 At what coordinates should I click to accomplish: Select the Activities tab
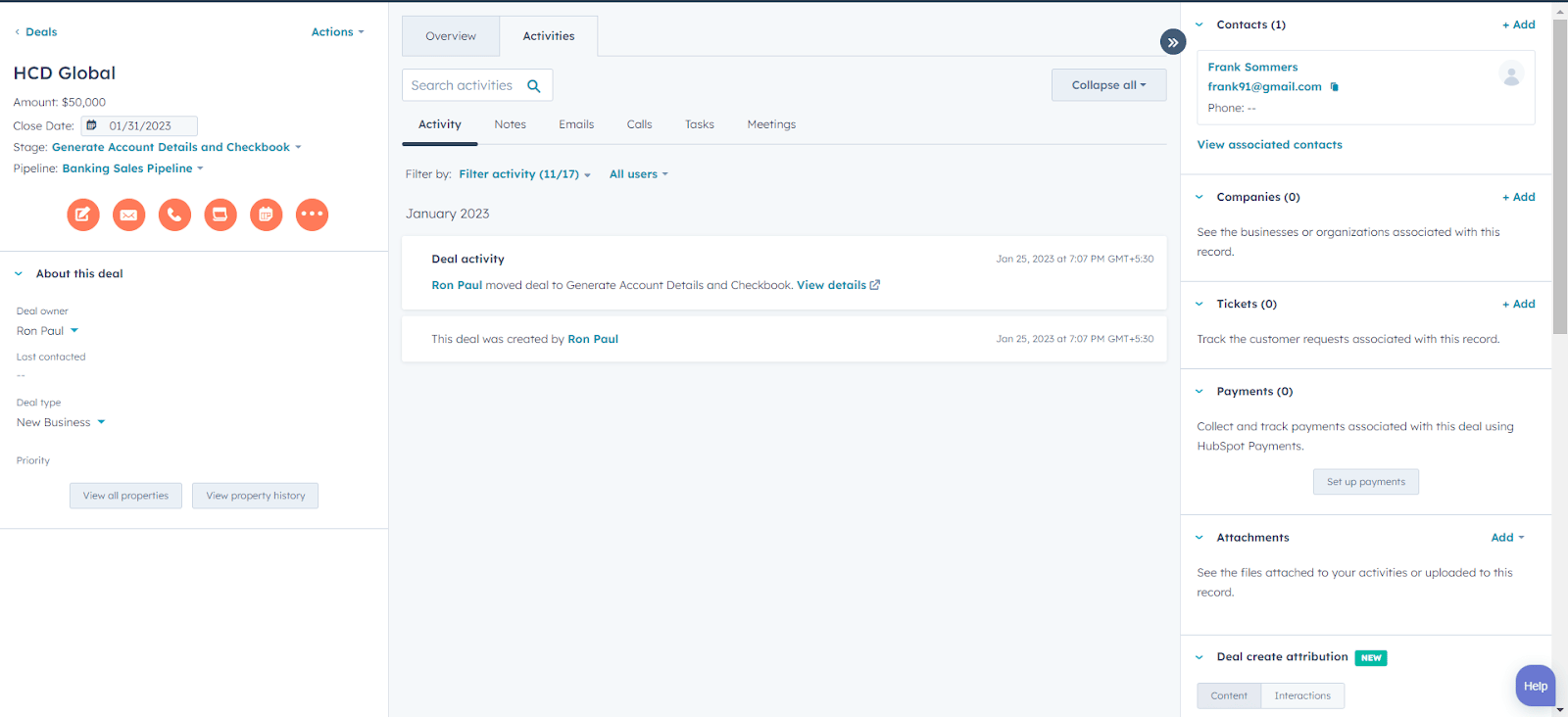[549, 36]
